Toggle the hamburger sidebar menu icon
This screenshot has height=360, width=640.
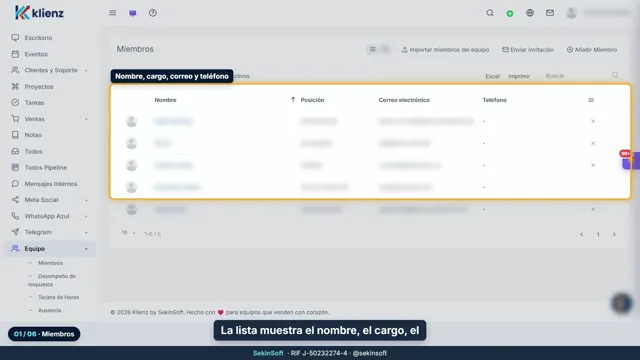click(x=113, y=13)
